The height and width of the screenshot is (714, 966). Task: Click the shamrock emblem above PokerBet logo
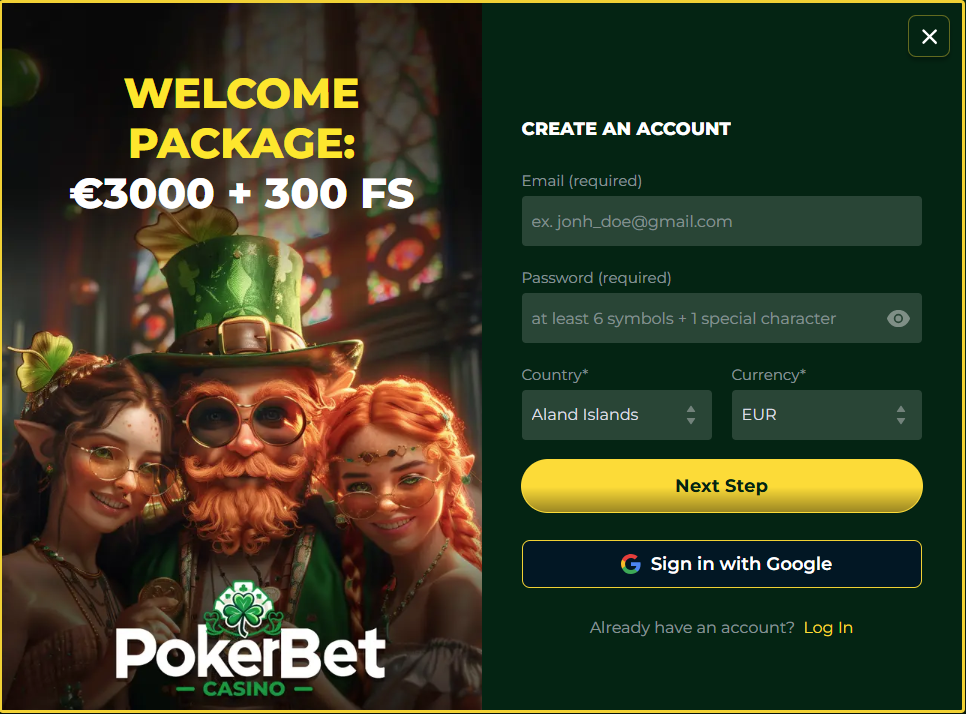245,609
